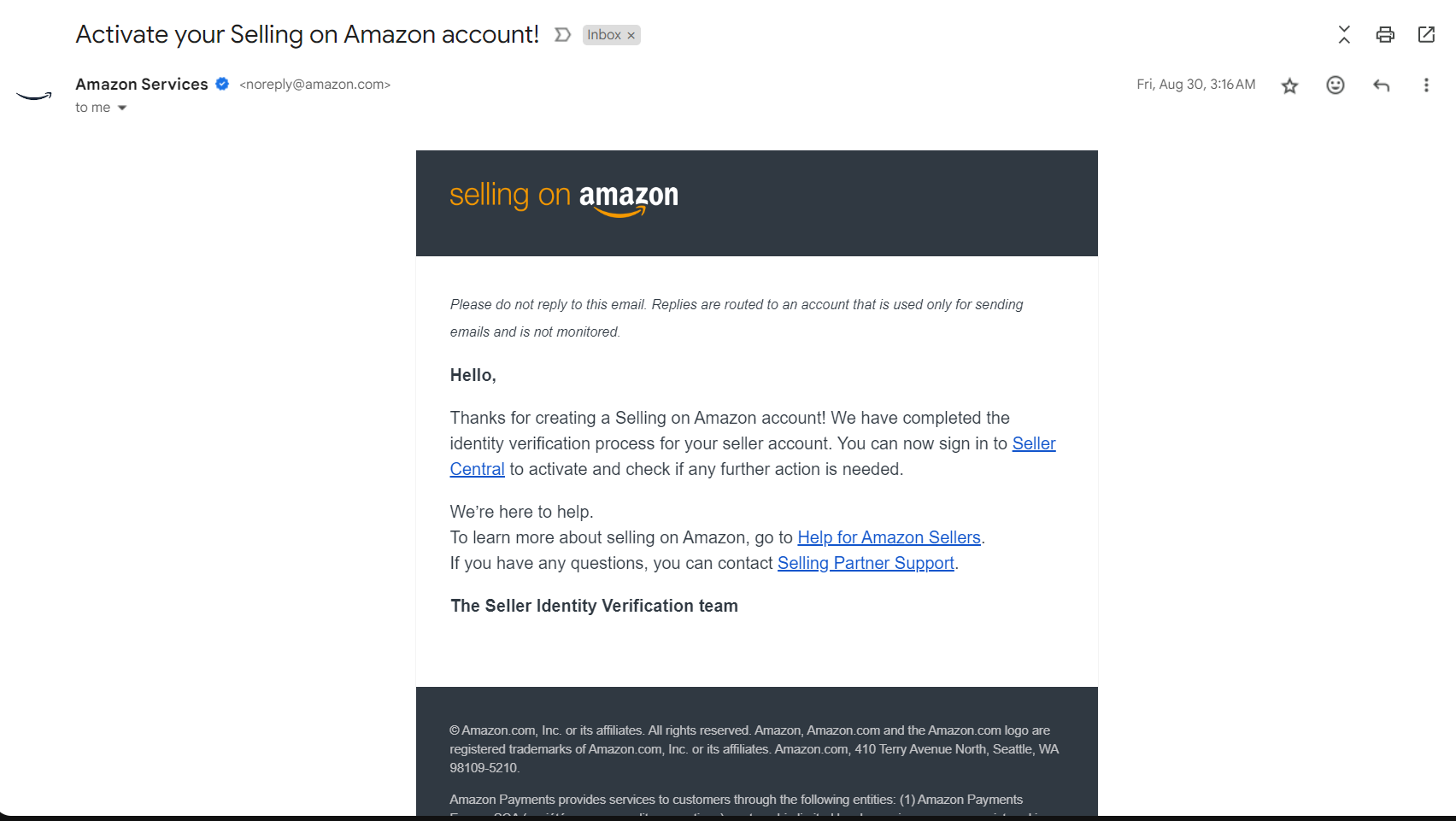Star this Amazon Services email
The height and width of the screenshot is (821, 1456).
click(1289, 85)
